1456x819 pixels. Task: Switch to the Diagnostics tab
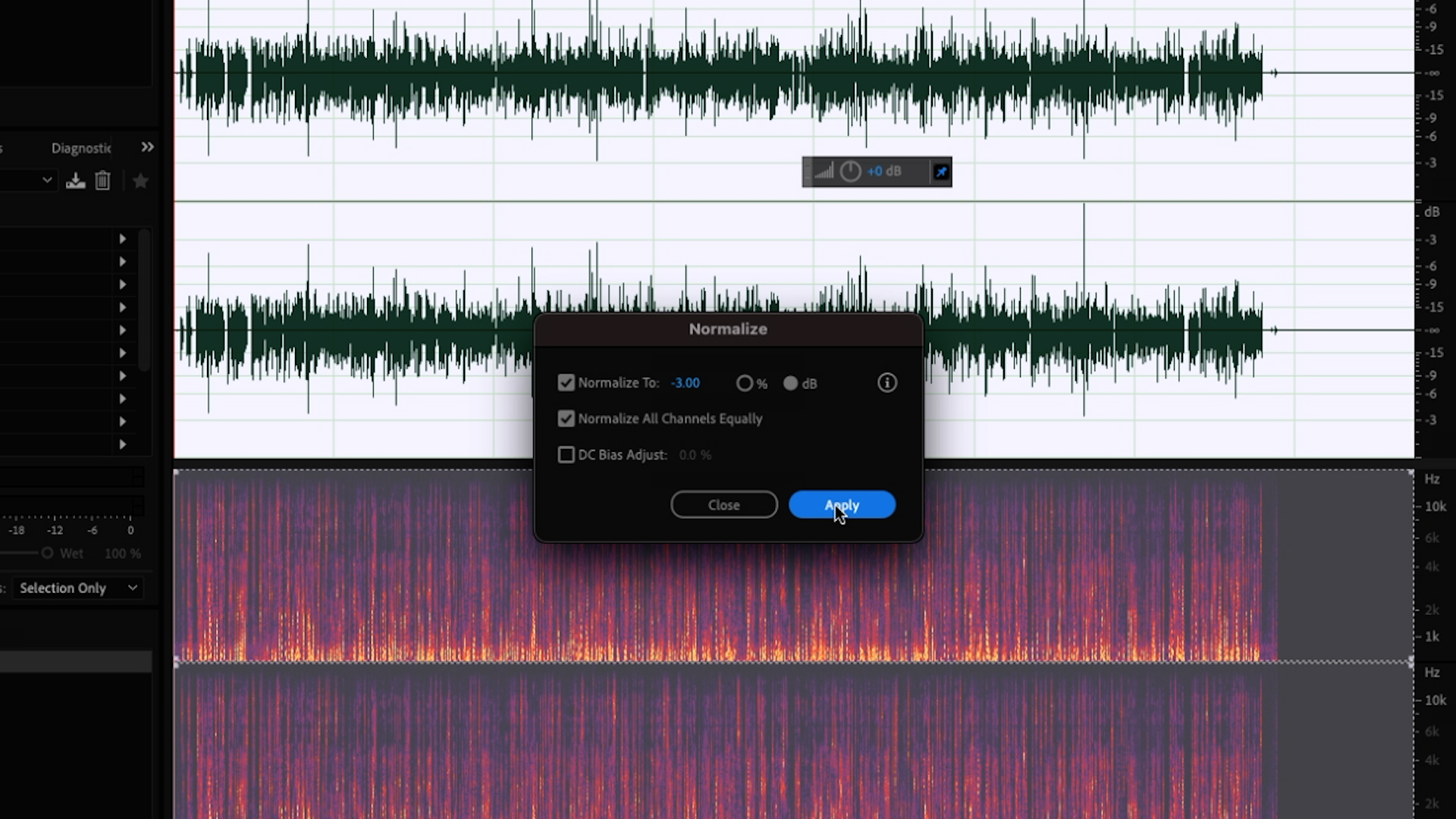point(81,149)
